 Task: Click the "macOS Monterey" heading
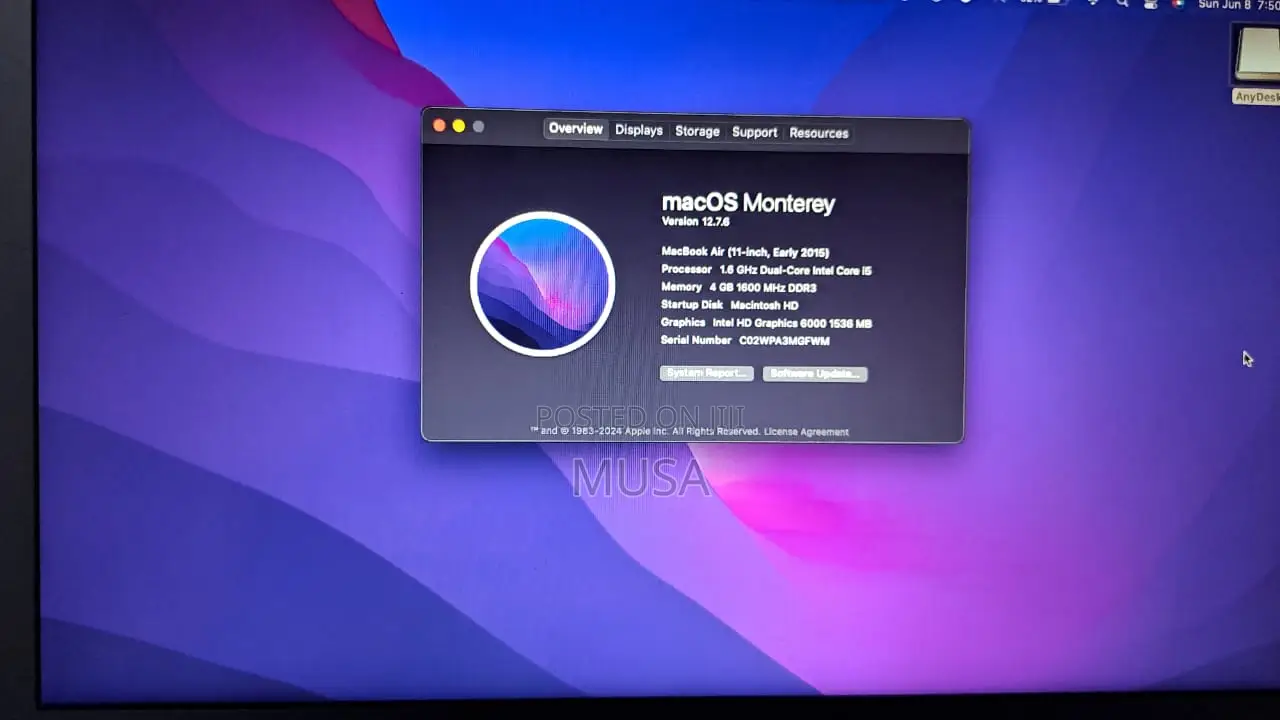(x=748, y=203)
